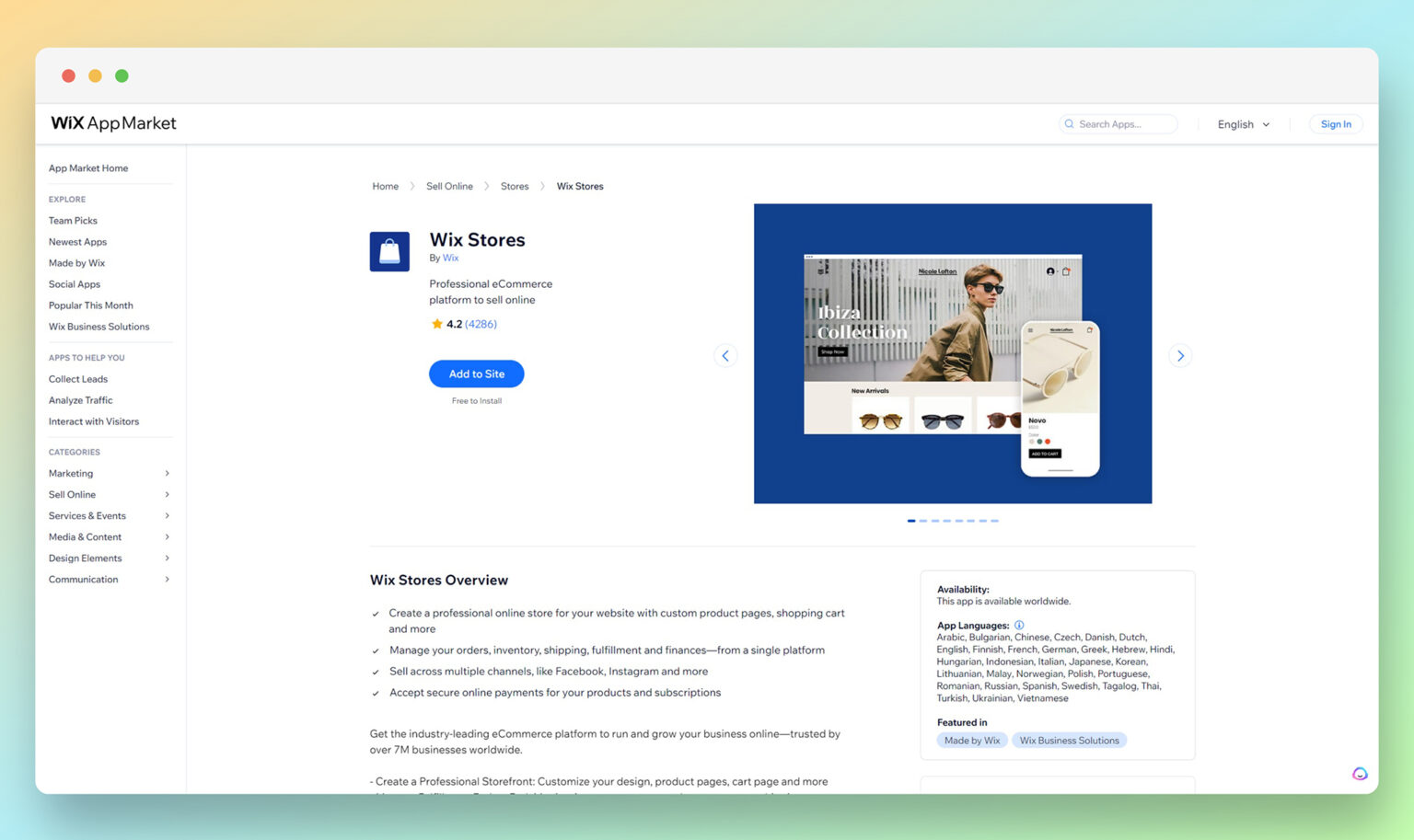Viewport: 1414px width, 840px height.
Task: Click the left arrow to view previous screenshot
Action: pos(725,355)
